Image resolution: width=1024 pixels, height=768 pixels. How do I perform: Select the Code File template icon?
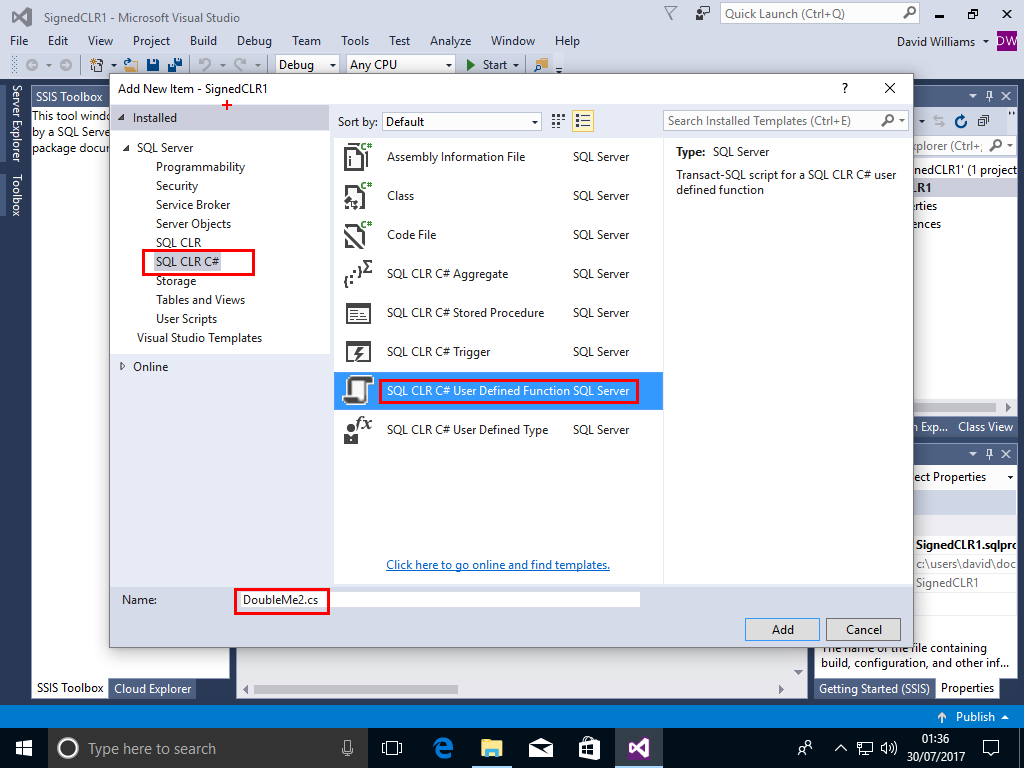[358, 235]
